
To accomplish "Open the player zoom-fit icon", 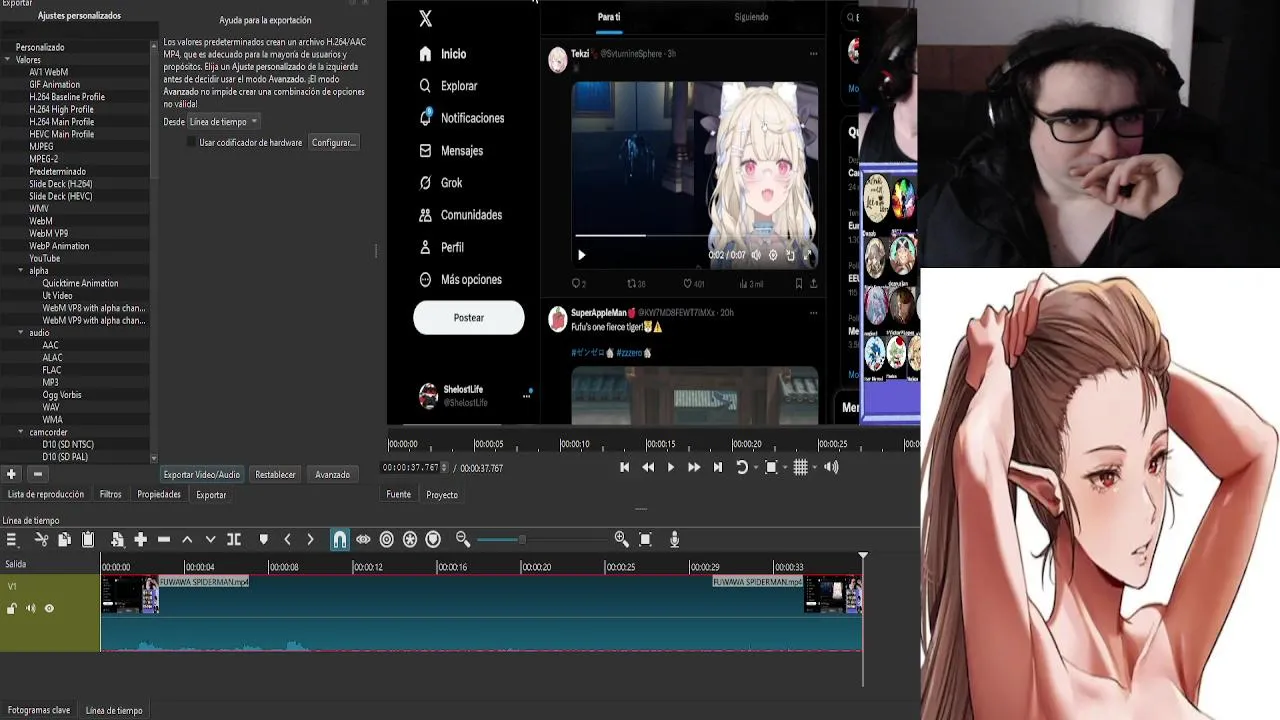I will point(771,467).
